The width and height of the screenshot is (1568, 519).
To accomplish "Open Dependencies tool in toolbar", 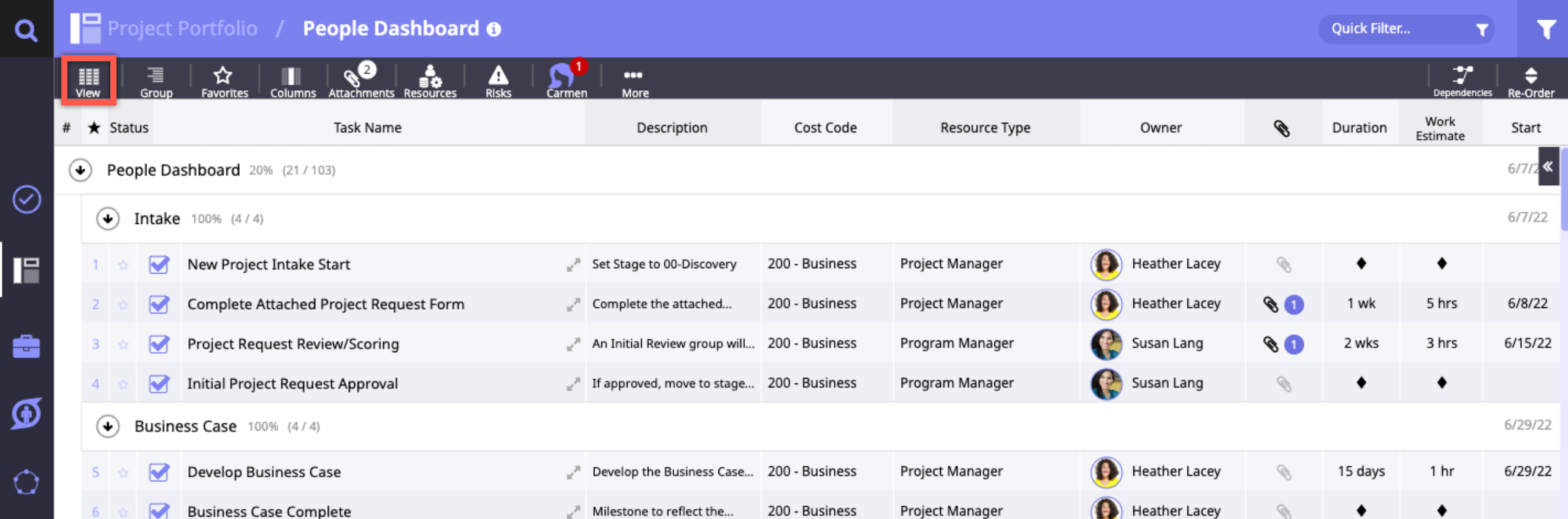I will pyautogui.click(x=1462, y=81).
